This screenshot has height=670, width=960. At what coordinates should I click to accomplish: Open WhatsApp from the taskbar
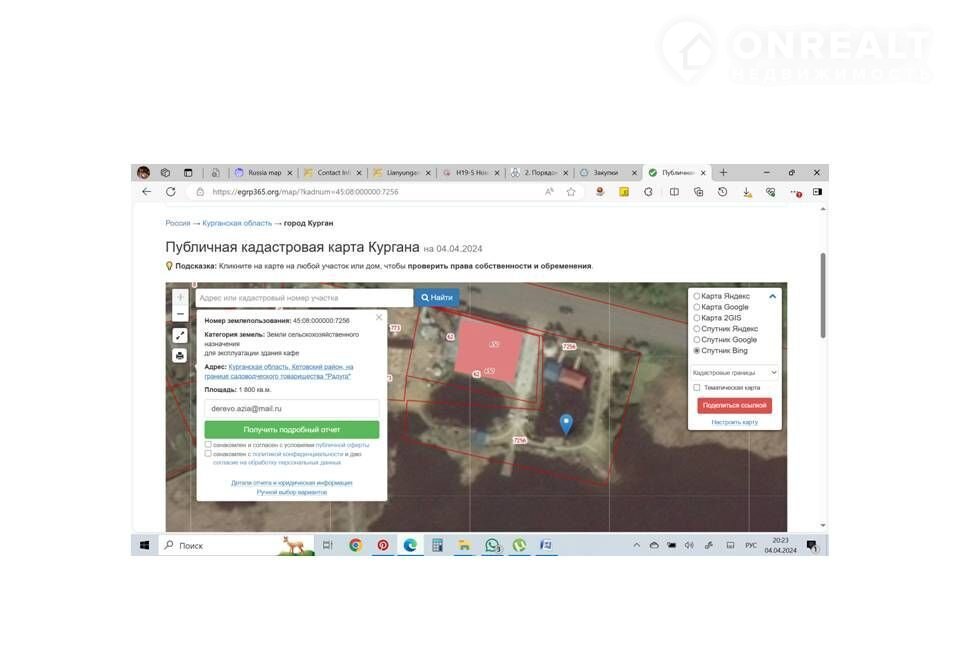(492, 546)
